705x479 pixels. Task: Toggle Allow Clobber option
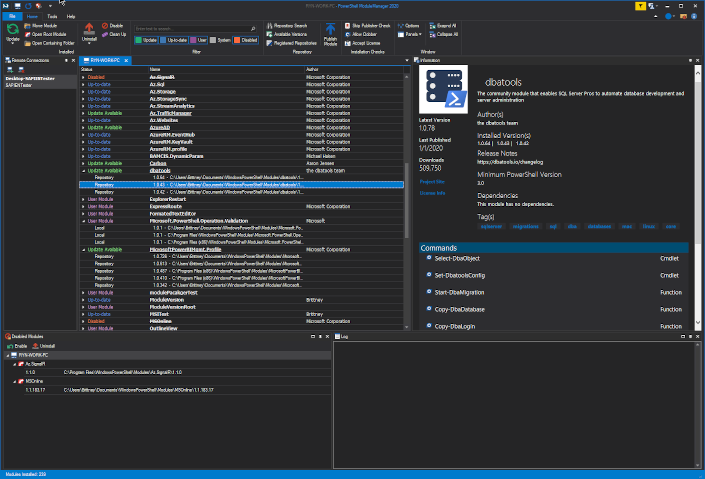[361, 34]
